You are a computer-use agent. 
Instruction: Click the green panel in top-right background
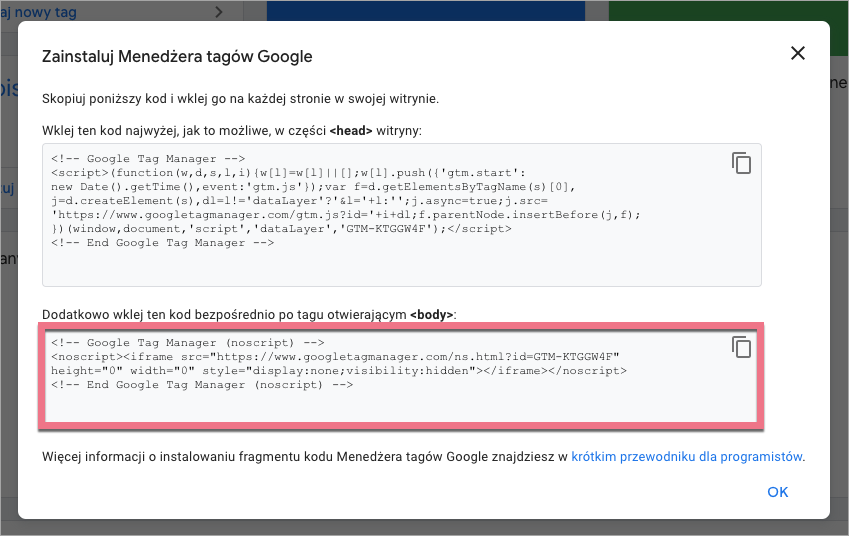[728, 10]
